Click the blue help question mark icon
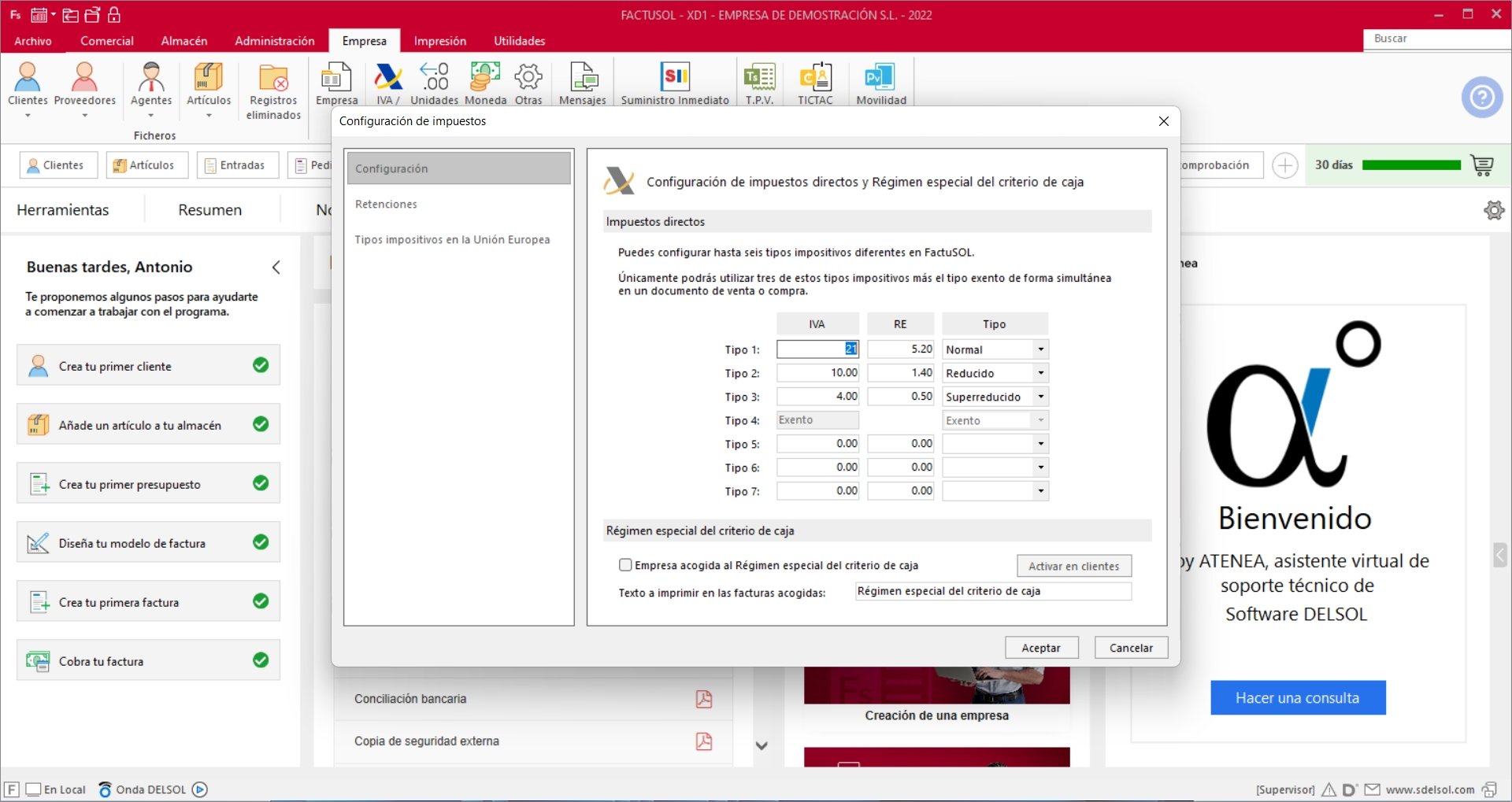The width and height of the screenshot is (1512, 802). pos(1482,97)
